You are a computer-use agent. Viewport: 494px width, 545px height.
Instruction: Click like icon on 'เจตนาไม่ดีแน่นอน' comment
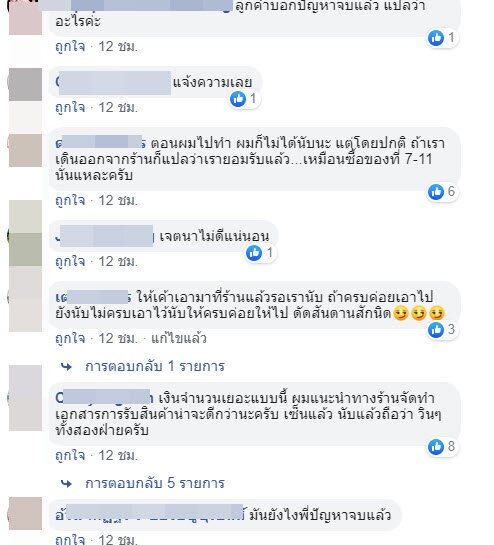click(254, 253)
